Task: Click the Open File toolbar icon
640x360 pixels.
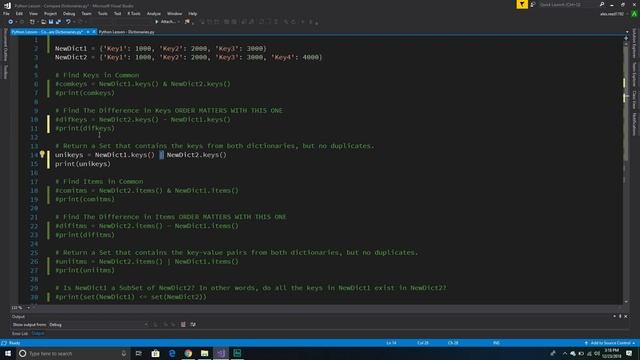Action: (43, 22)
